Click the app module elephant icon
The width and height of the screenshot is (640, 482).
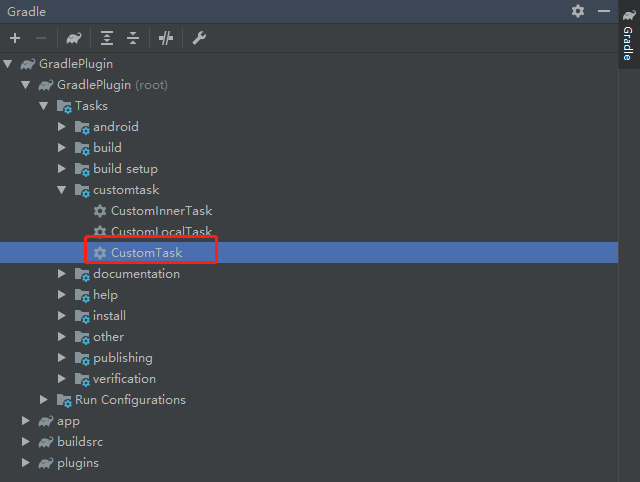(46, 421)
